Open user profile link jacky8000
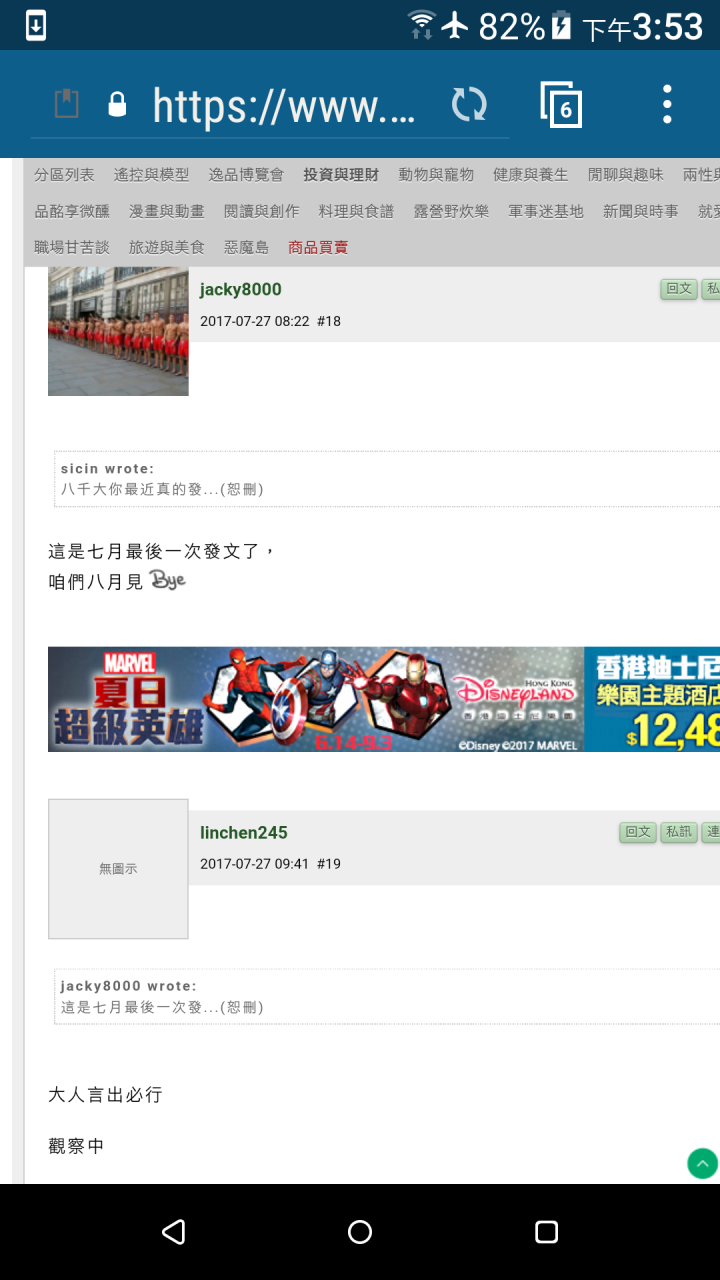 click(241, 290)
